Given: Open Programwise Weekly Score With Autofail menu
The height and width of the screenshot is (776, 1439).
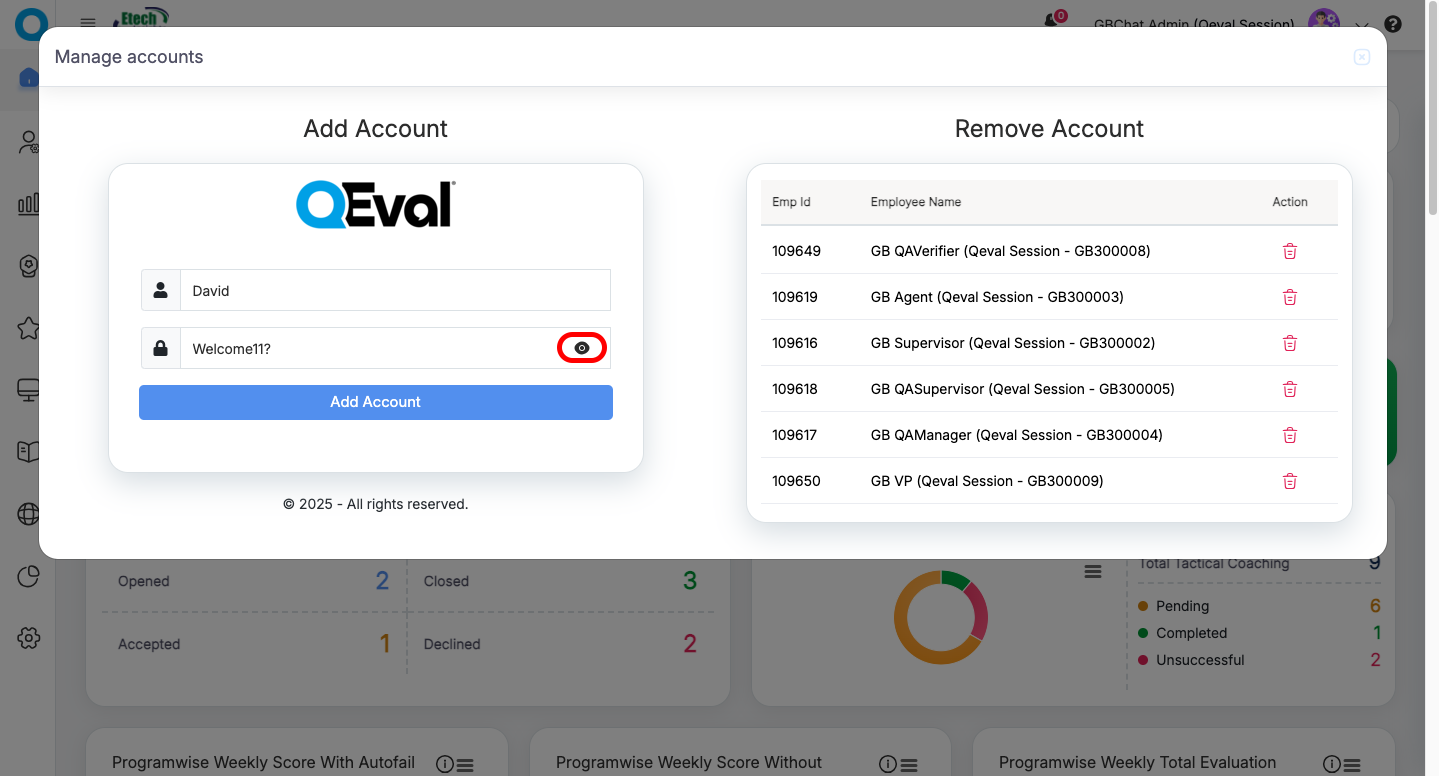Looking at the screenshot, I should (465, 764).
